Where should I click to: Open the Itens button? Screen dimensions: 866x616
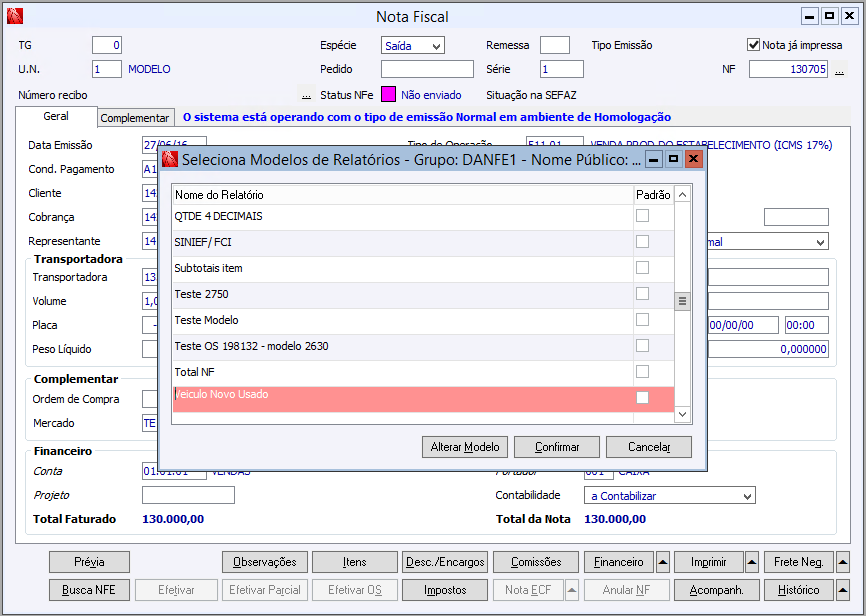355,562
